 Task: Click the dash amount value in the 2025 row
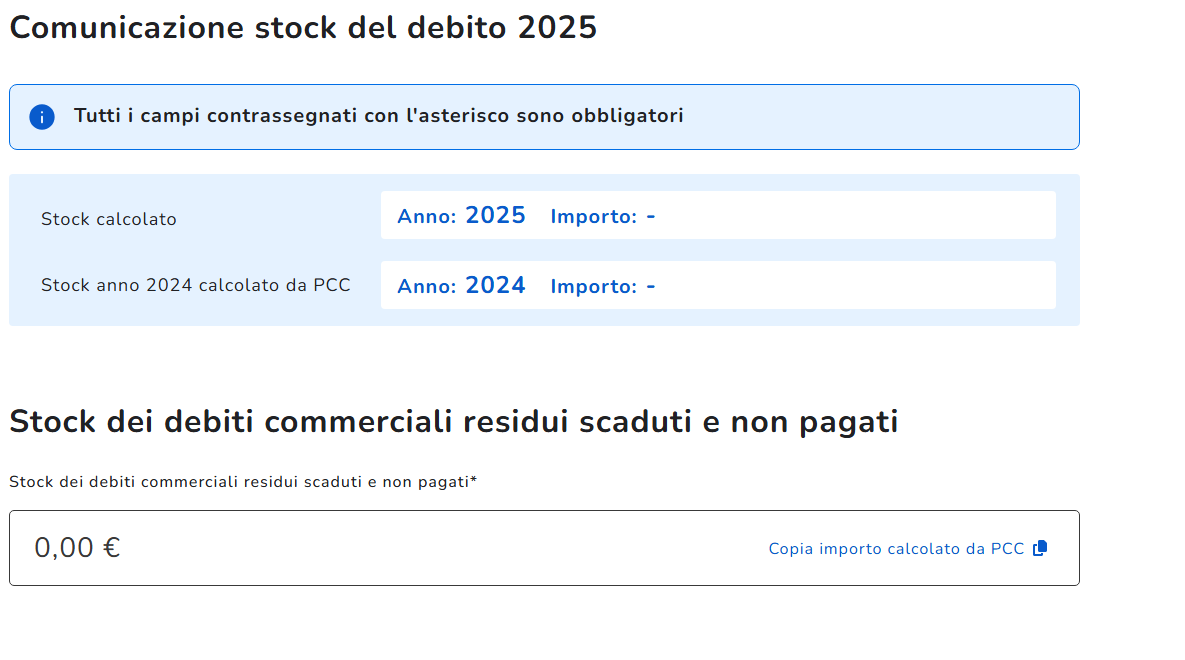651,216
